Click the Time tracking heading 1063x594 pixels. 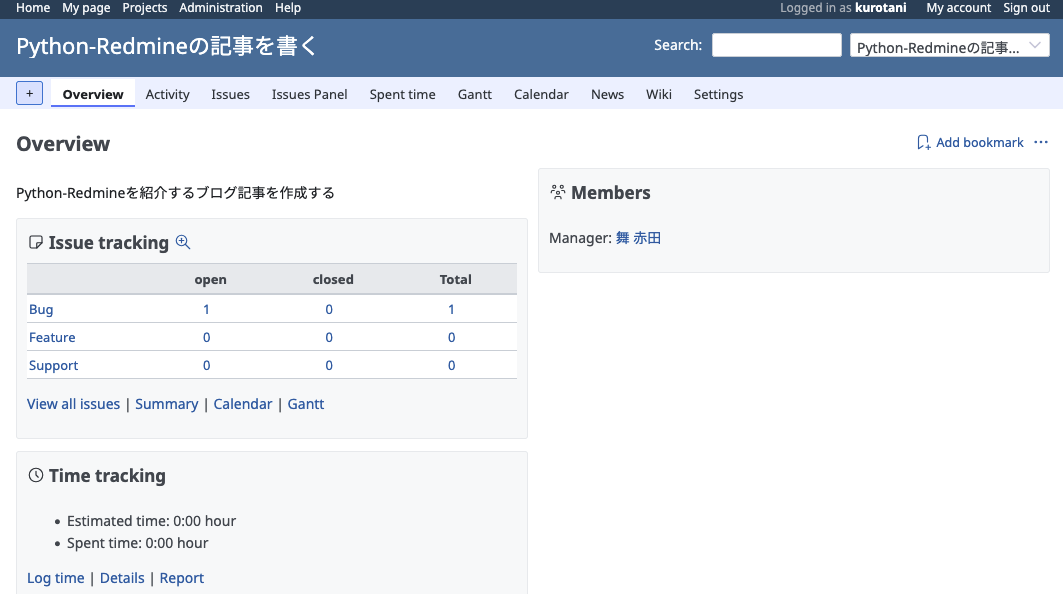coord(107,476)
